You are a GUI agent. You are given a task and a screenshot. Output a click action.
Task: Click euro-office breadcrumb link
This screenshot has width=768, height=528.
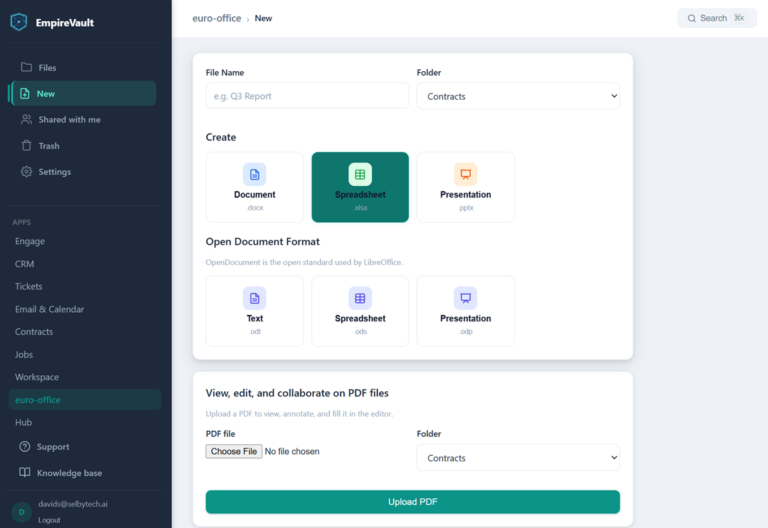216,18
